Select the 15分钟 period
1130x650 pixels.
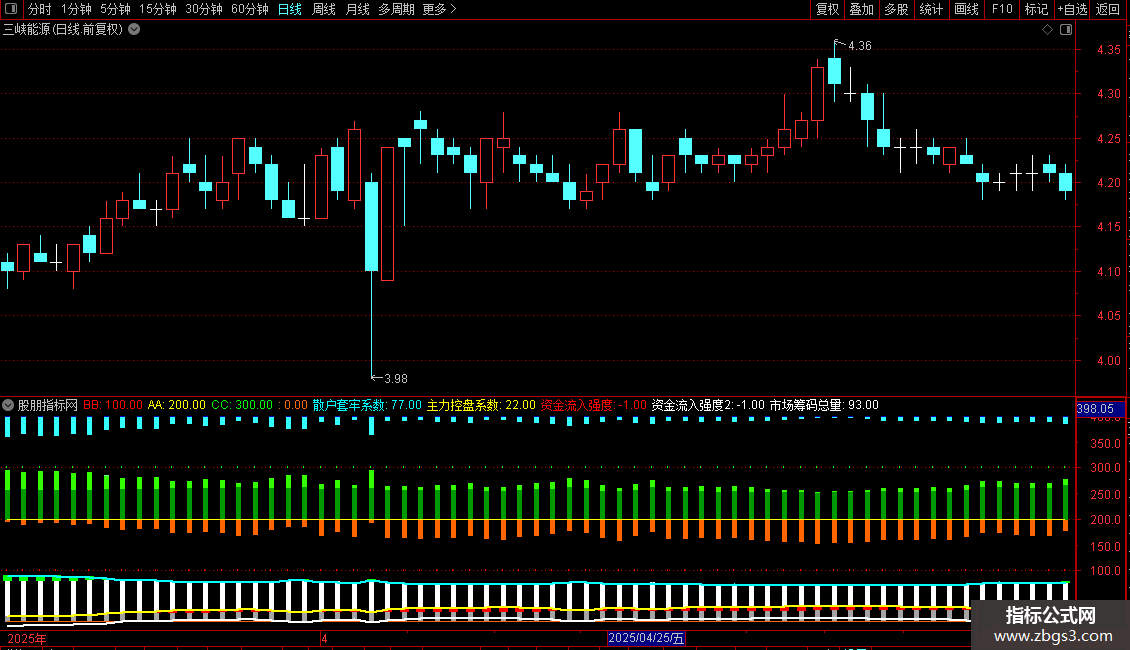158,9
